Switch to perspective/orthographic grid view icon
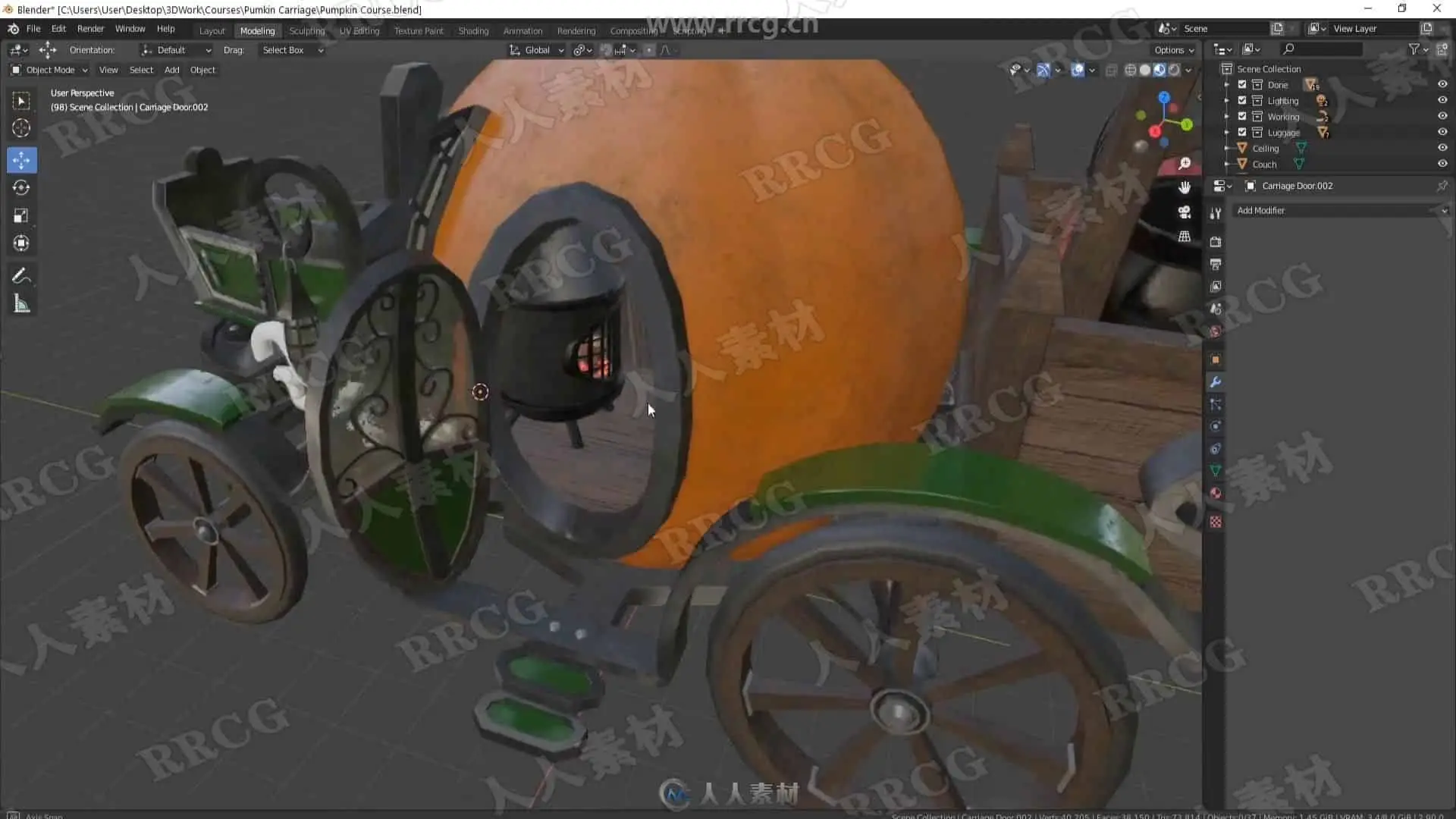This screenshot has height=819, width=1456. tap(1184, 237)
